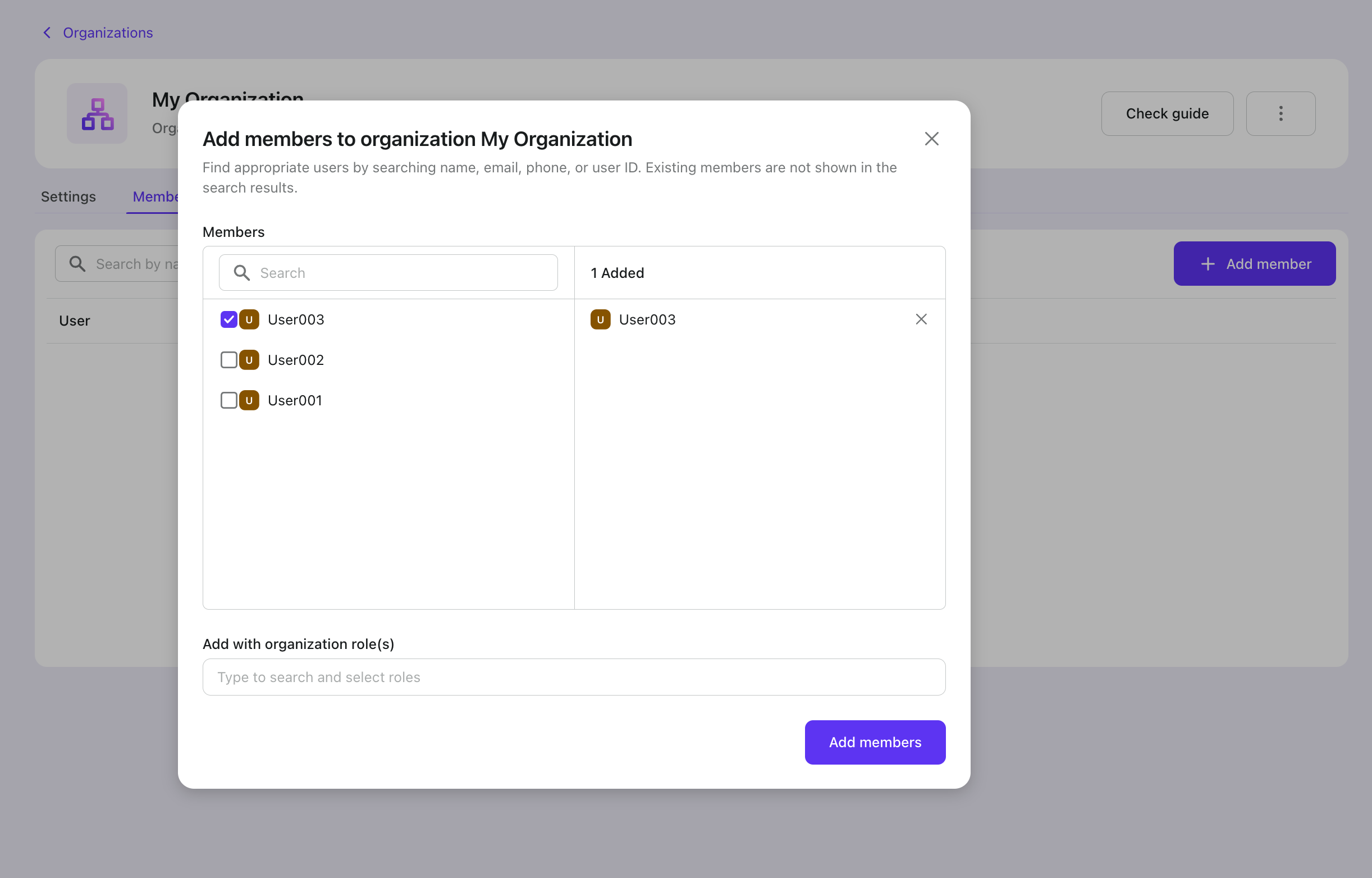Click the Add members button

point(875,742)
